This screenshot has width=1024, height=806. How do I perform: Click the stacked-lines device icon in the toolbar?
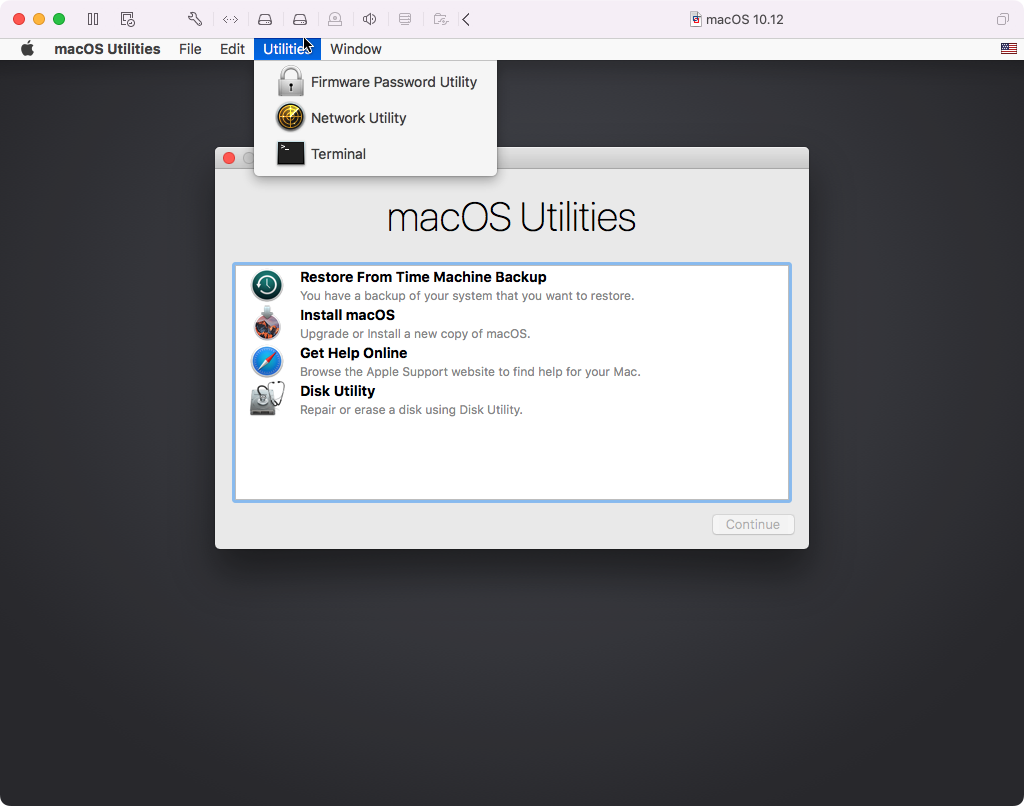coord(405,20)
